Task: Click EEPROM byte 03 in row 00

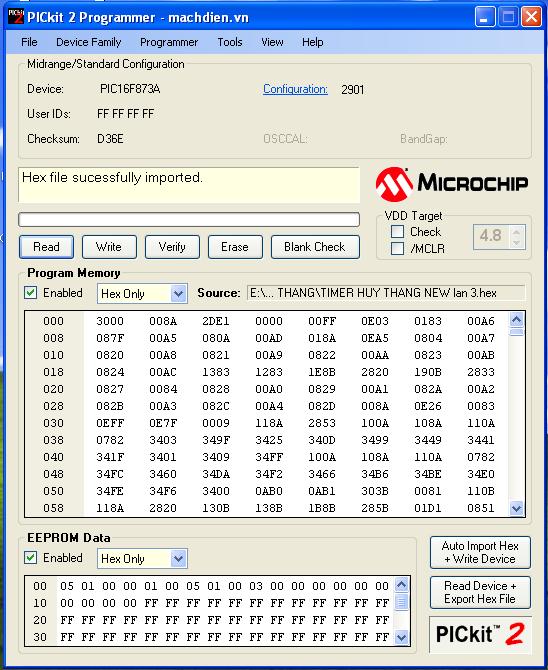Action: tap(256, 586)
